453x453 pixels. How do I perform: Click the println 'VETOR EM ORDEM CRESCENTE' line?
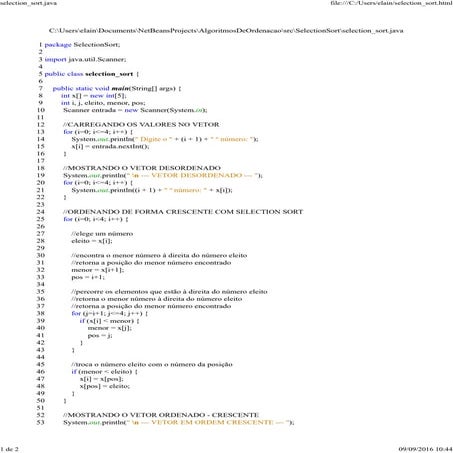[x=179, y=423]
